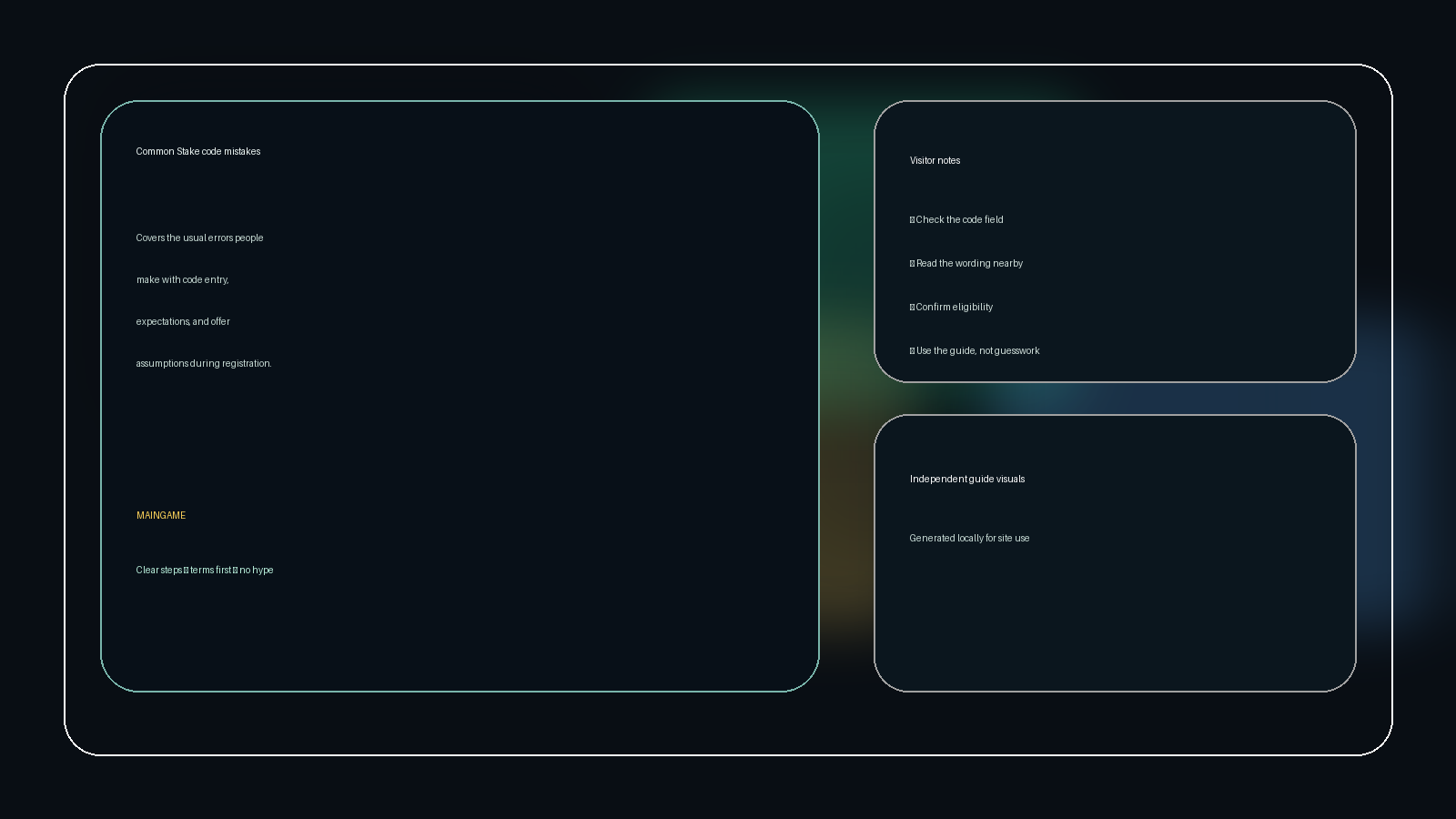Image resolution: width=1456 pixels, height=819 pixels.
Task: Click the line 'expectations, and offer'
Action: click(x=183, y=321)
